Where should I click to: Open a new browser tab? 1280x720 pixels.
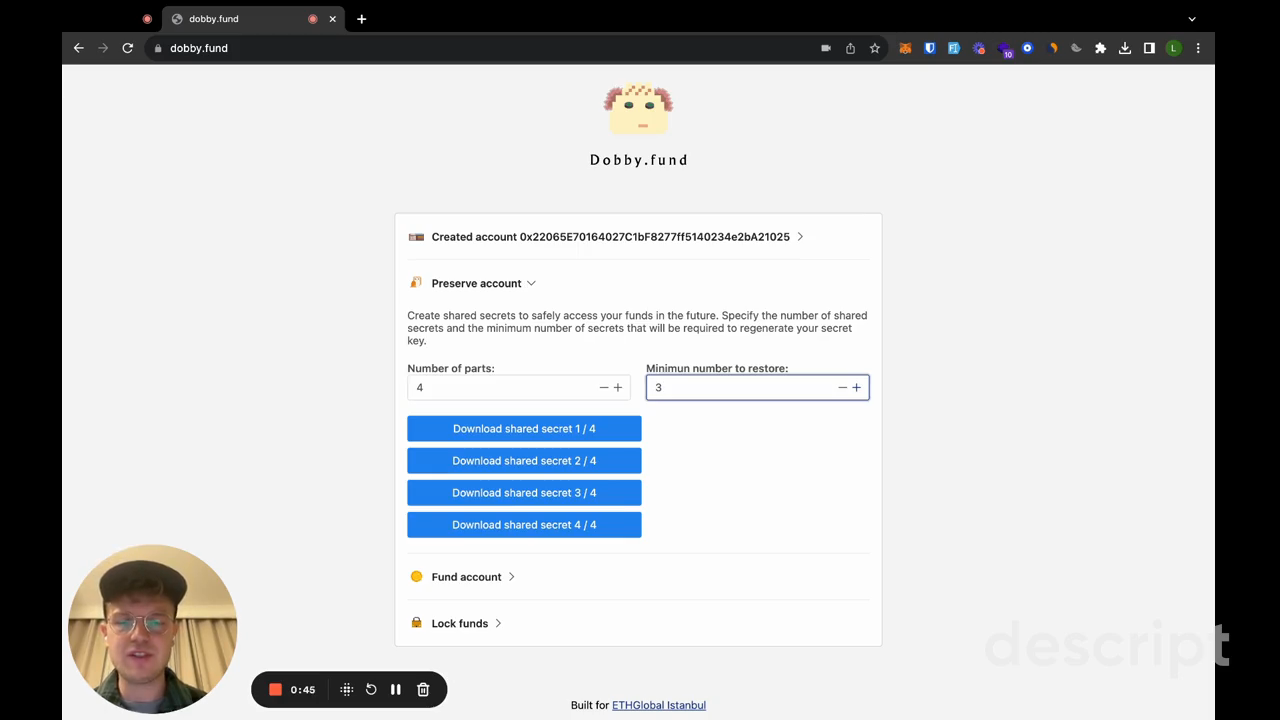pyautogui.click(x=362, y=19)
